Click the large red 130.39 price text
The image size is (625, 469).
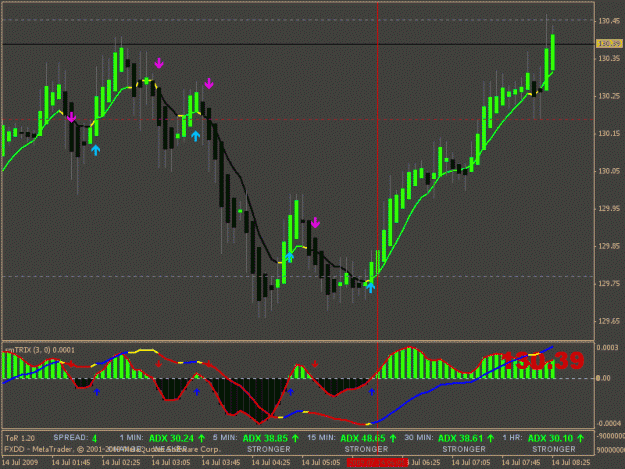(x=543, y=360)
